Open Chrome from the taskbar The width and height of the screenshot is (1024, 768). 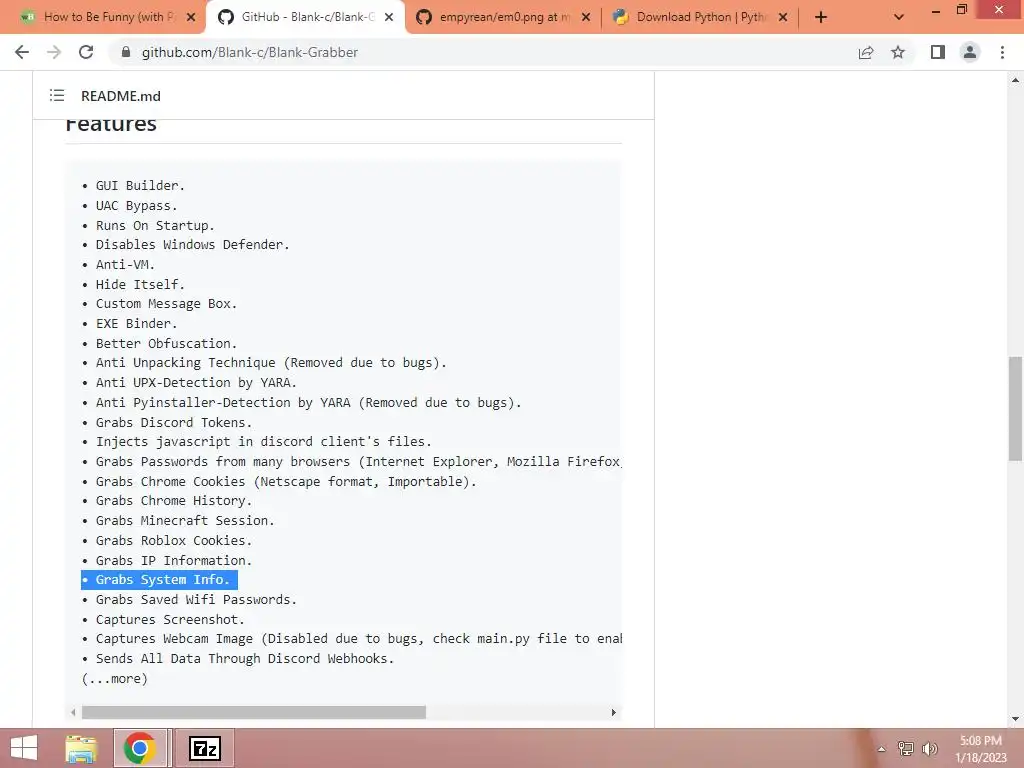(139, 748)
